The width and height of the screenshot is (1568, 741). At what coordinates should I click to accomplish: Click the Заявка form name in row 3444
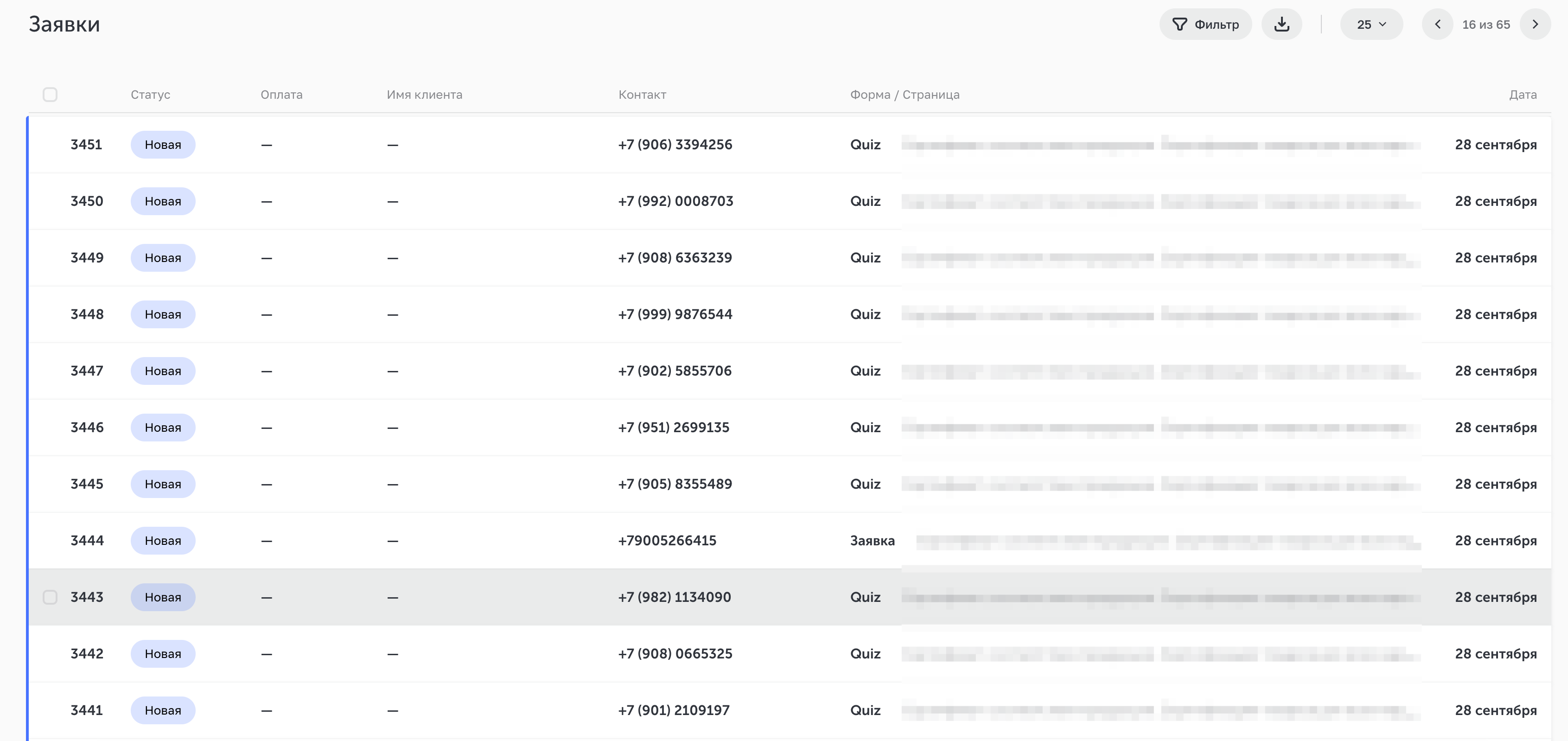coord(872,541)
